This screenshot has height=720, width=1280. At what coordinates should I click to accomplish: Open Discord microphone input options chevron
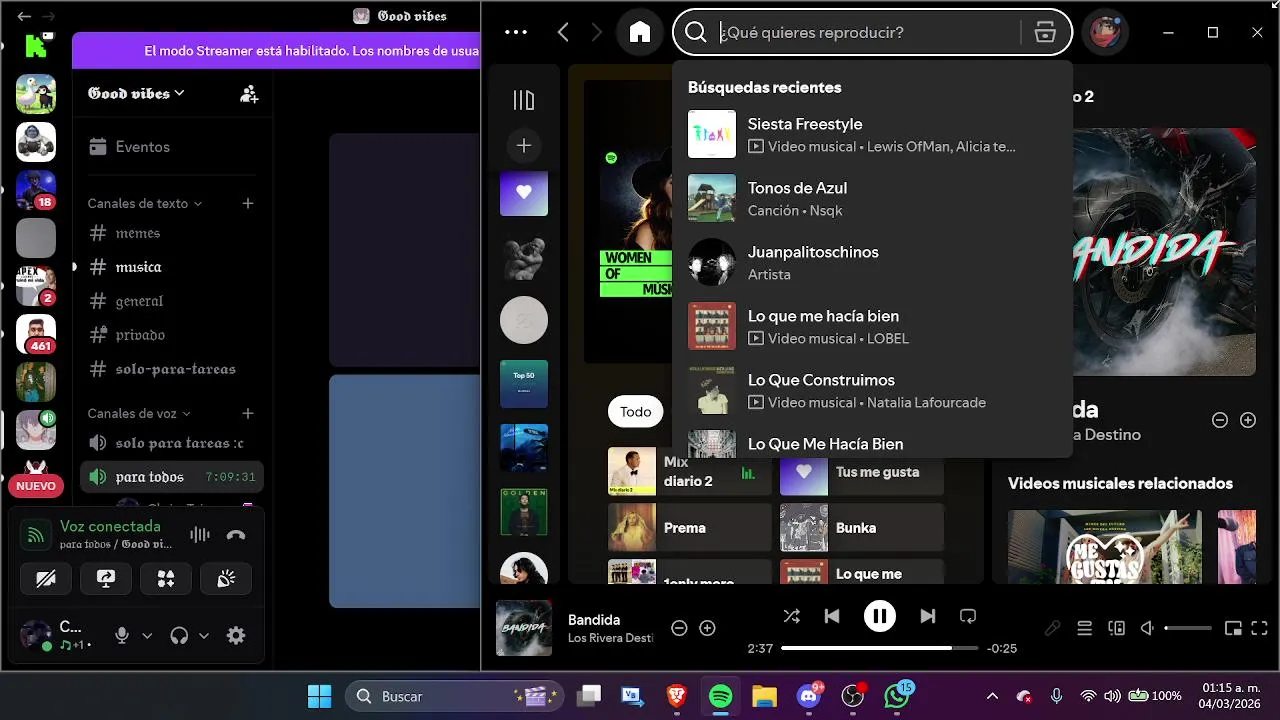147,635
